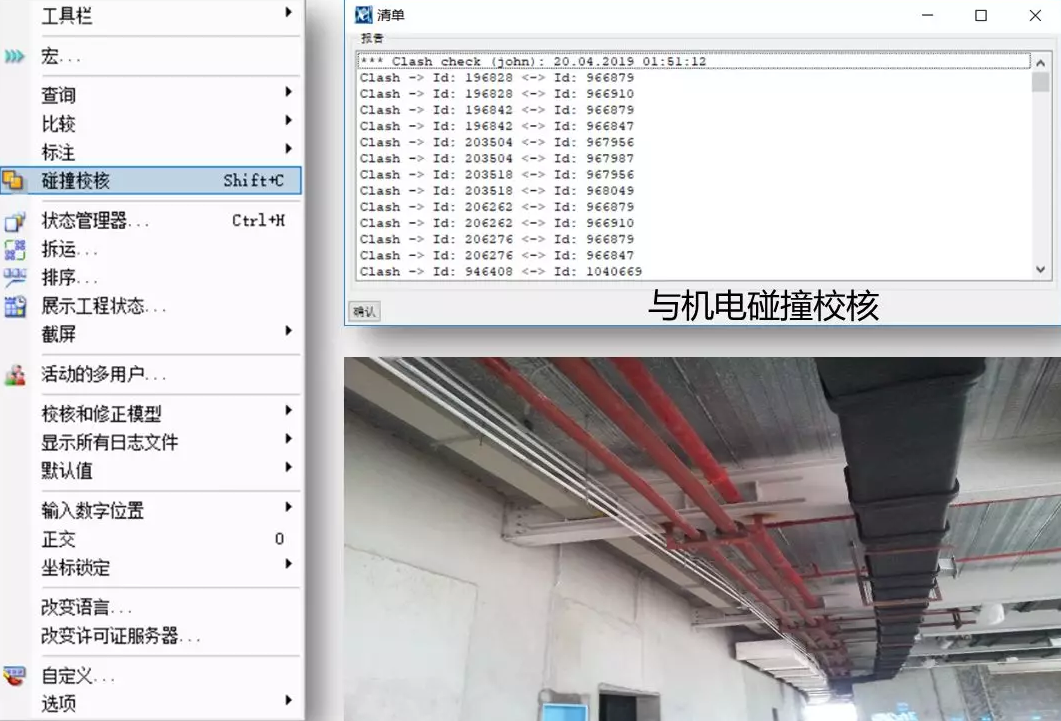Select clash row 203504 <-> 967987
Screen dimensions: 1061x721
pos(694,159)
